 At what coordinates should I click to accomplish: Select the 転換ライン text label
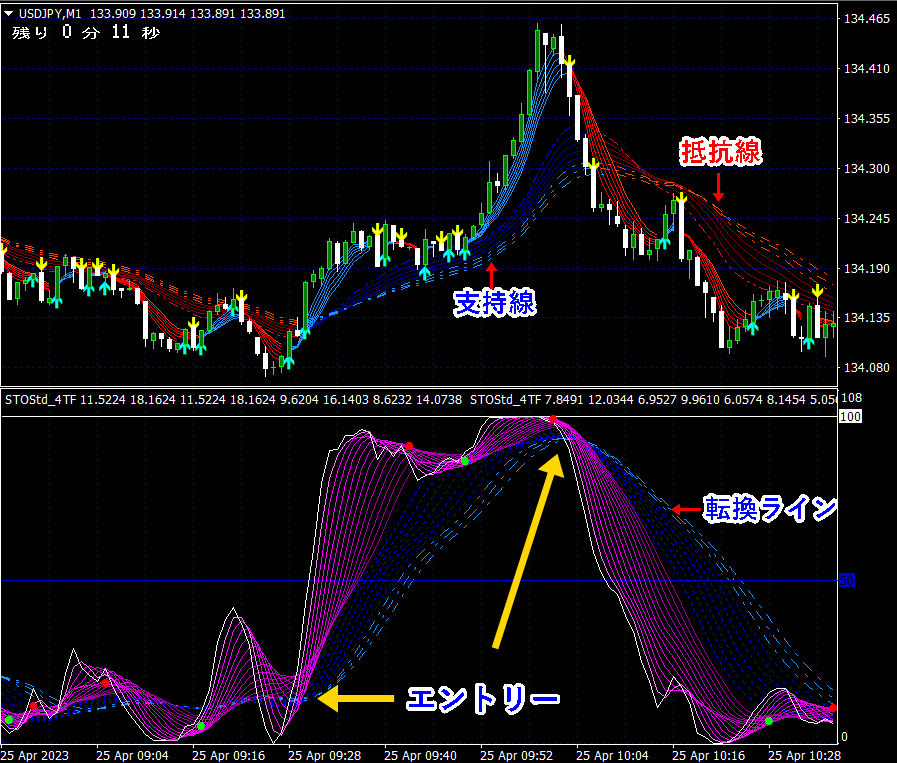click(x=769, y=509)
